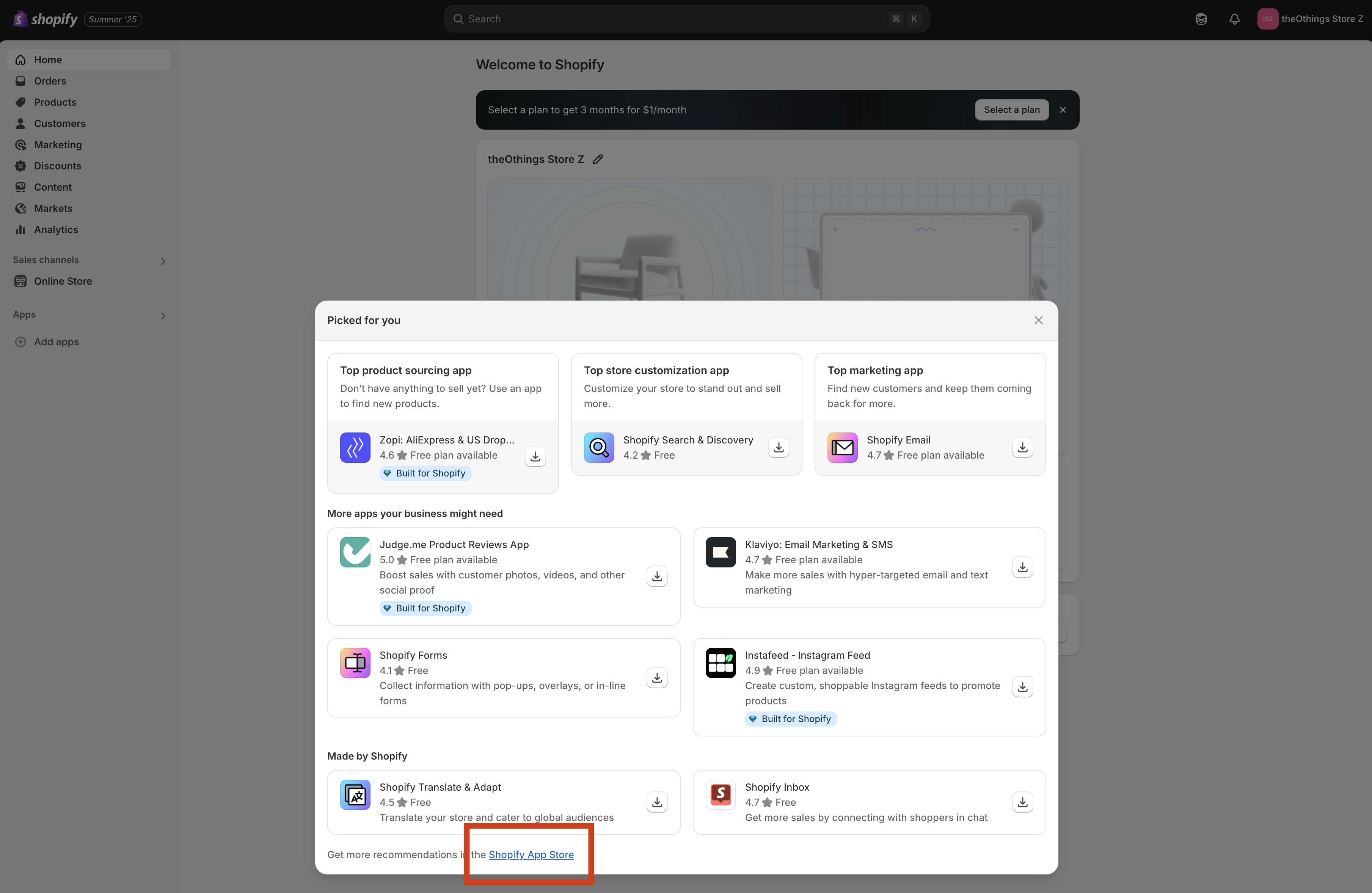This screenshot has height=893, width=1372.
Task: Click download icon for Shopify Email
Action: (x=1022, y=448)
